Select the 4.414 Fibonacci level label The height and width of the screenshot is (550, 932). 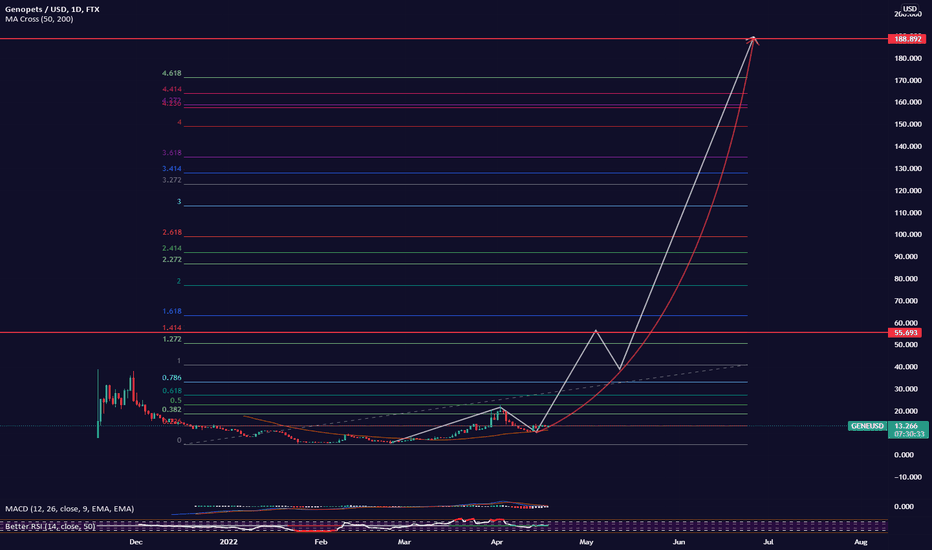tap(172, 90)
